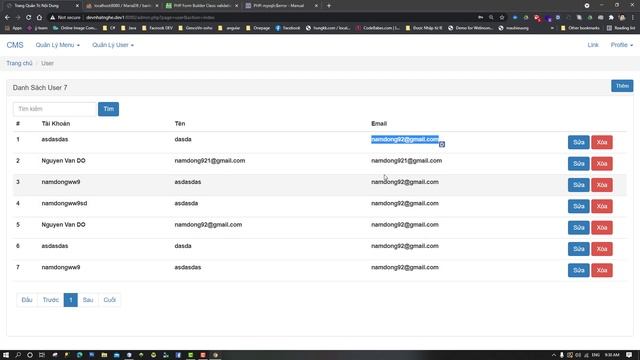The width and height of the screenshot is (640, 360).
Task: Click Sửa for row 2 Nguyen Van DO
Action: [578, 163]
